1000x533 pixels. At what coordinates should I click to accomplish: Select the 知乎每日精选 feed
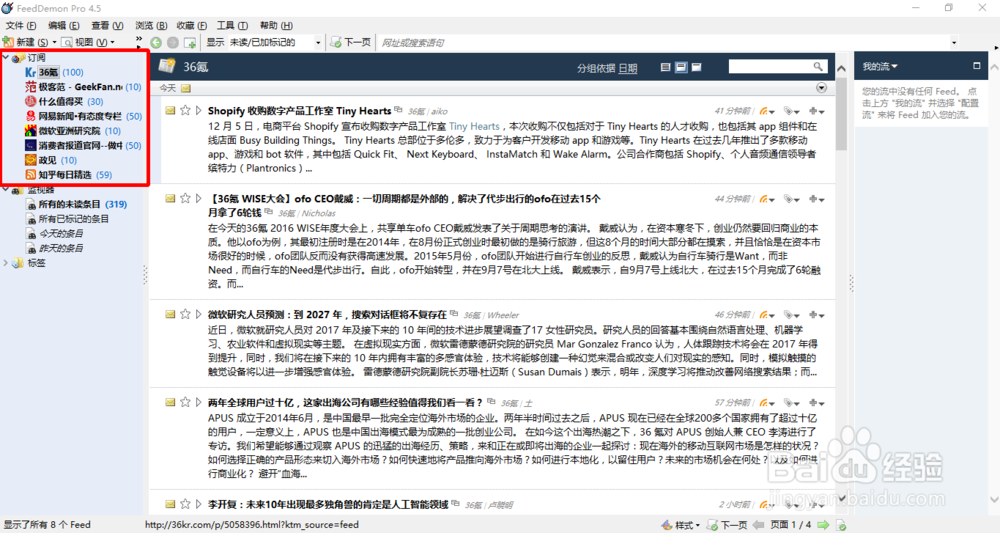click(68, 175)
